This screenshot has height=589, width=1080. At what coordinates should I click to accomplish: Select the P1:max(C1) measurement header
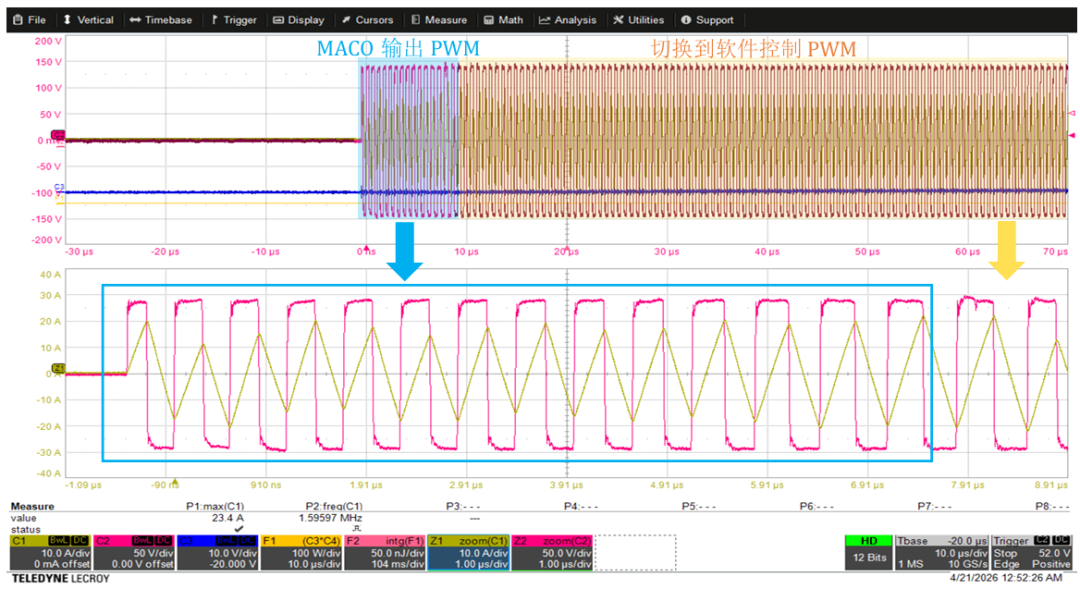215,506
